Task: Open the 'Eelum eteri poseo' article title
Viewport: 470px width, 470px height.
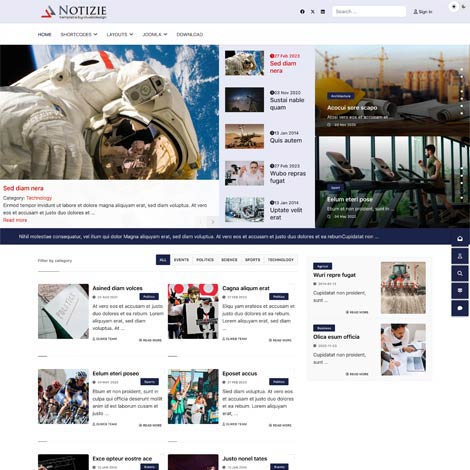Action: click(116, 373)
